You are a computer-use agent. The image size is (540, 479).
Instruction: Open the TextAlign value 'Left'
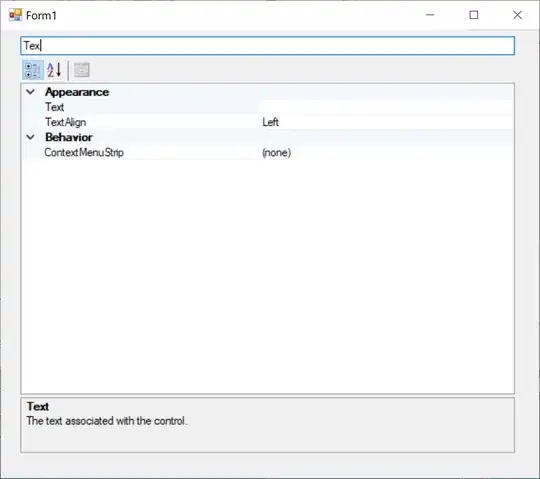pyautogui.click(x=270, y=122)
